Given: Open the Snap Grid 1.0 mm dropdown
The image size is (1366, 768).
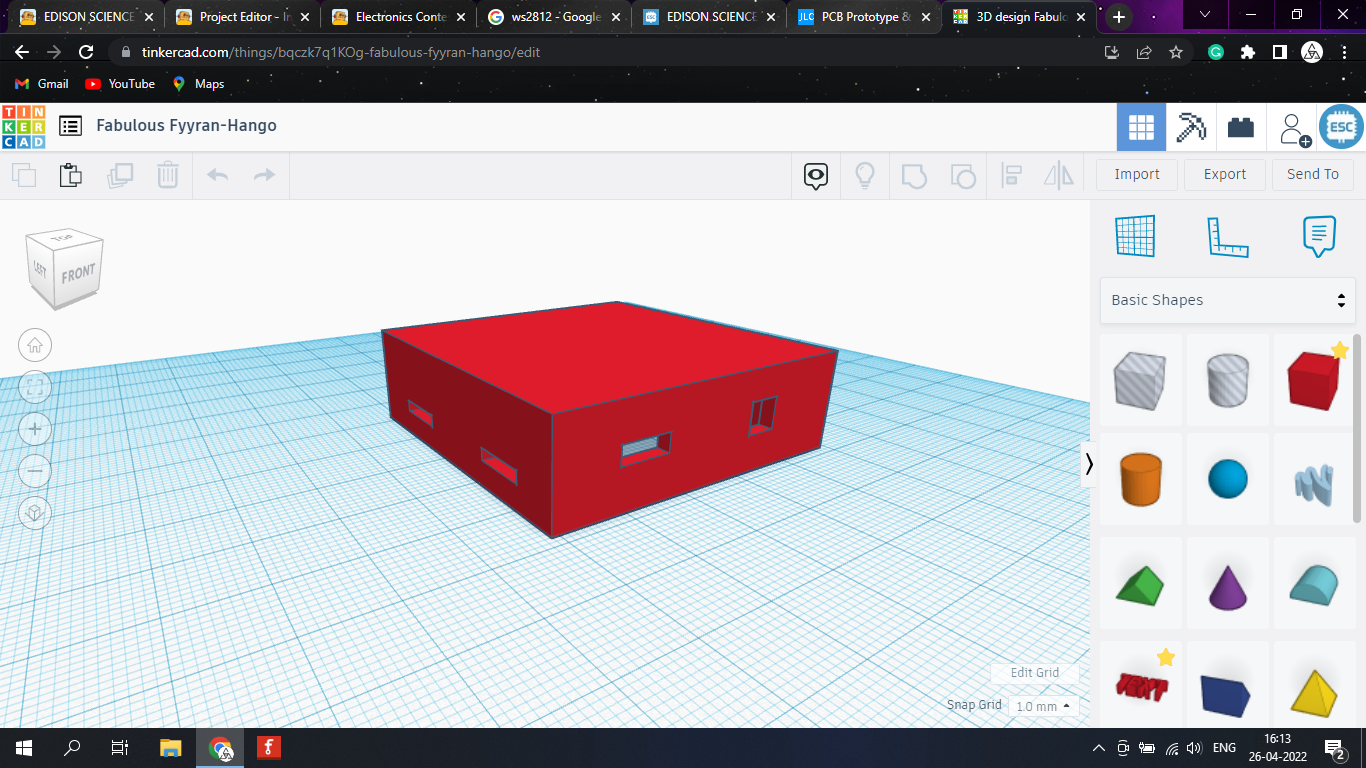Looking at the screenshot, I should pos(1043,706).
